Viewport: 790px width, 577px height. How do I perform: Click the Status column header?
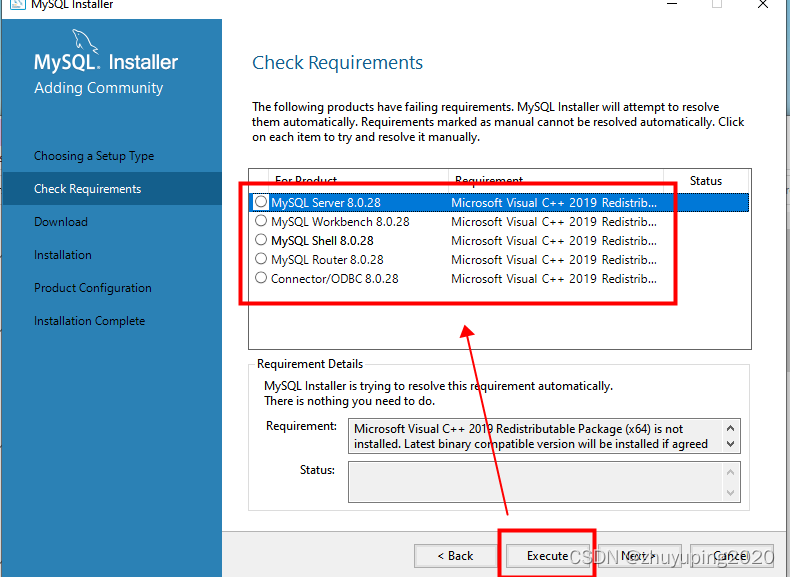coord(706,180)
